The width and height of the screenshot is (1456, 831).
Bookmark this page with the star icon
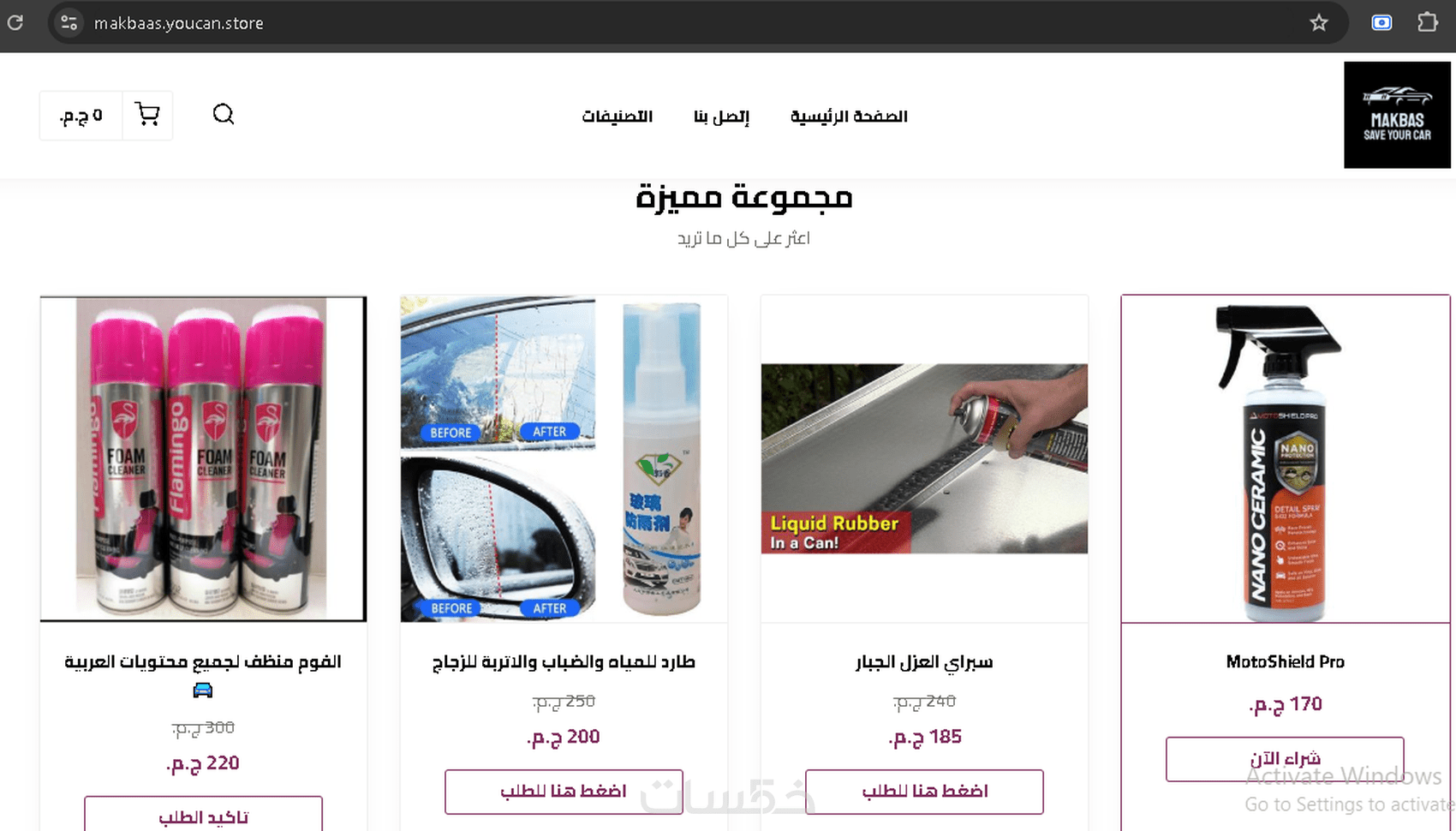1319,23
